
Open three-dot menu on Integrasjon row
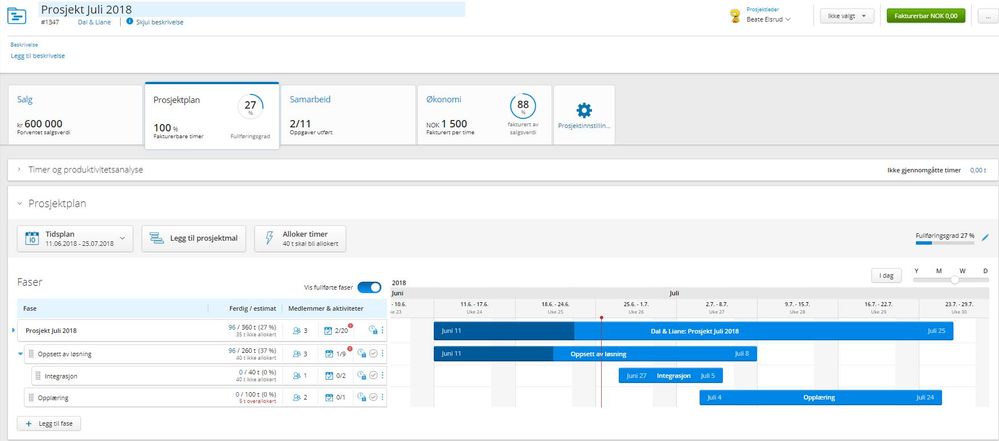coord(382,376)
